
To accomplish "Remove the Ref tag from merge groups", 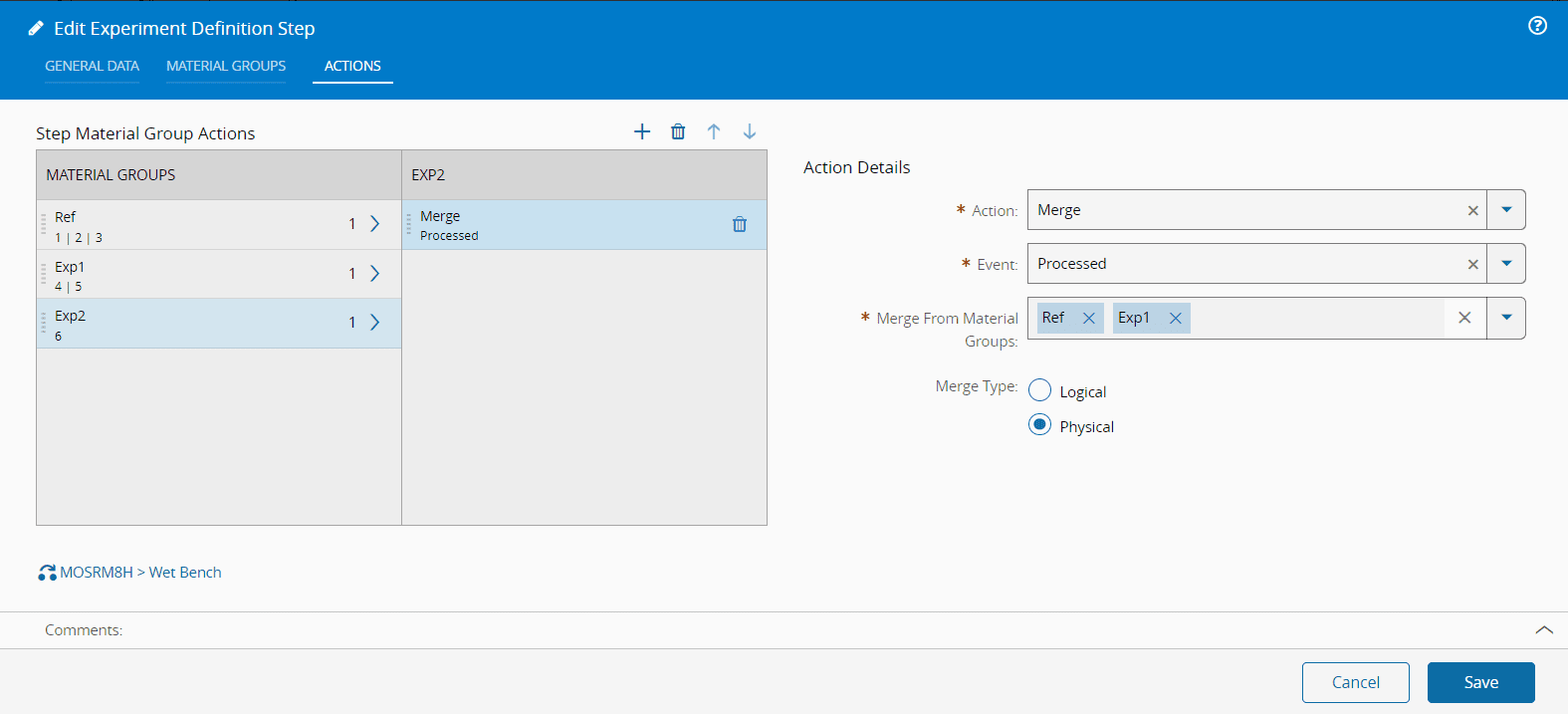I will [1088, 318].
